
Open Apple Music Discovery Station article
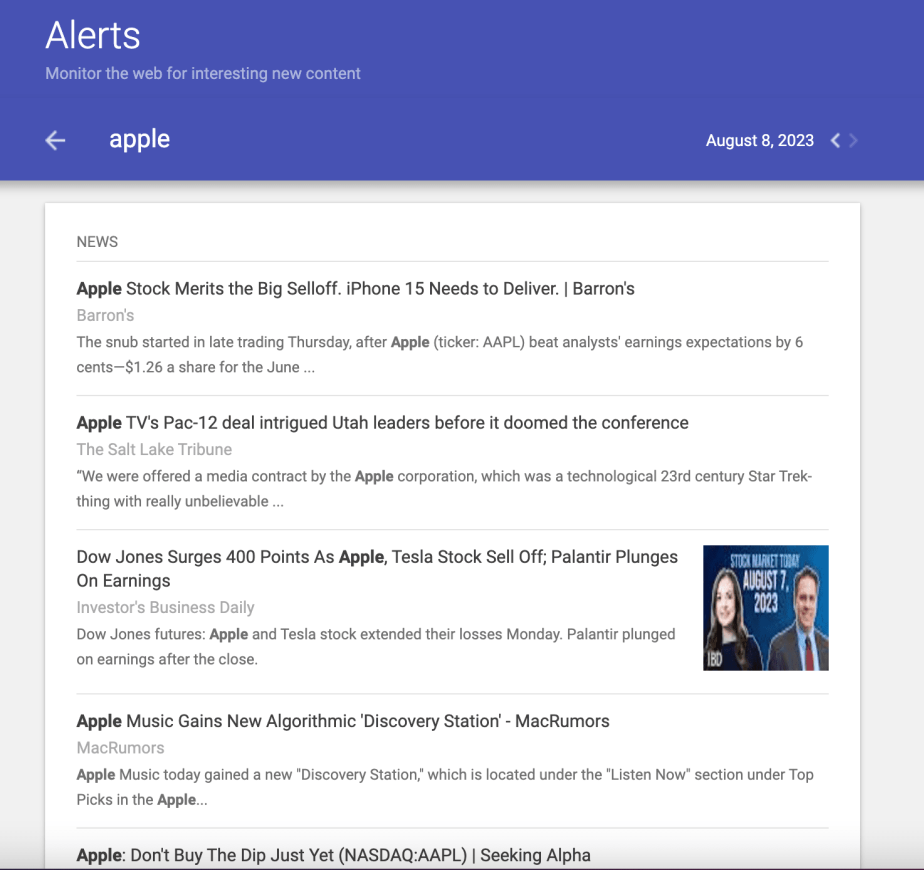pos(342,721)
